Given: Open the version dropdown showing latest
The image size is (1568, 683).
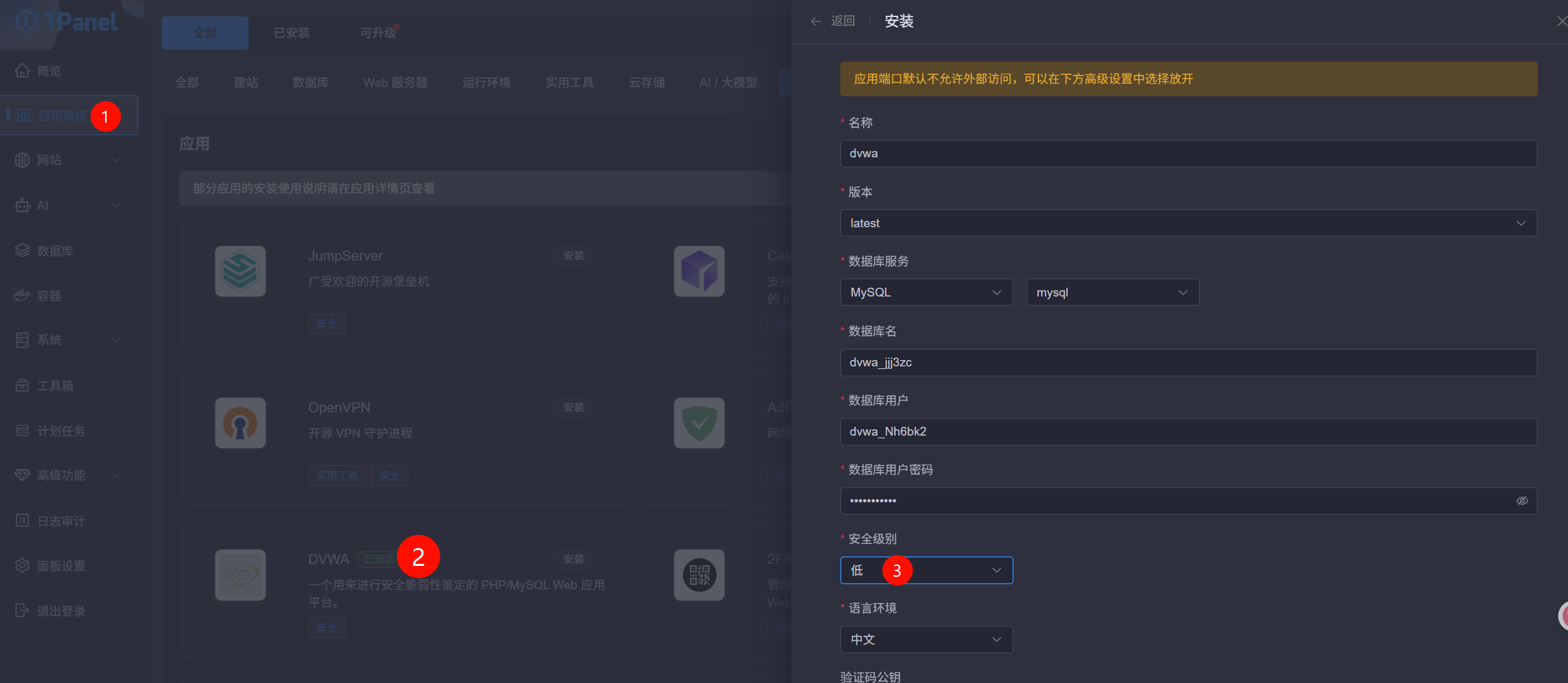Looking at the screenshot, I should 1188,223.
